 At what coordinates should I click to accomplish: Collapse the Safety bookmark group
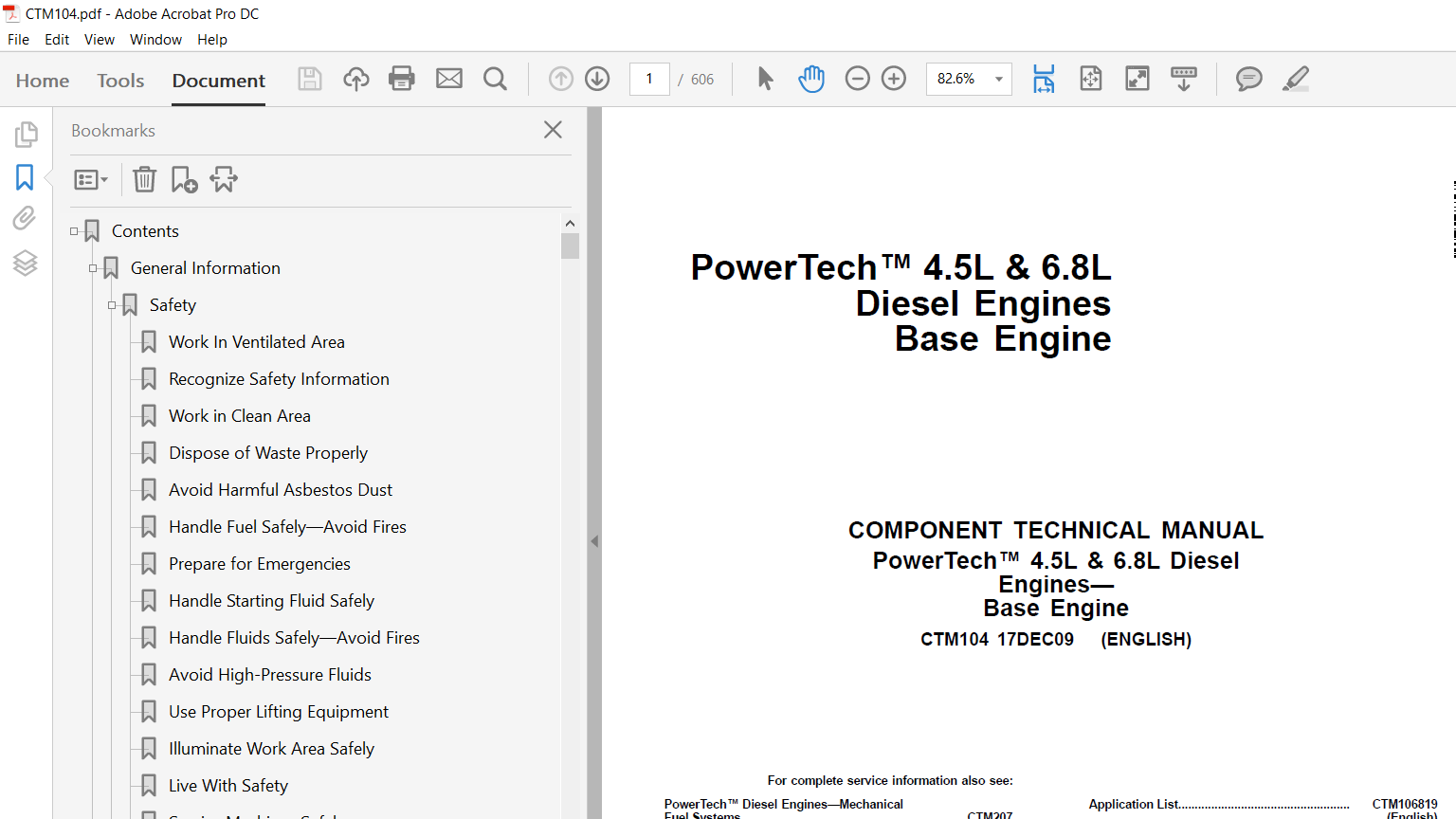tap(112, 305)
